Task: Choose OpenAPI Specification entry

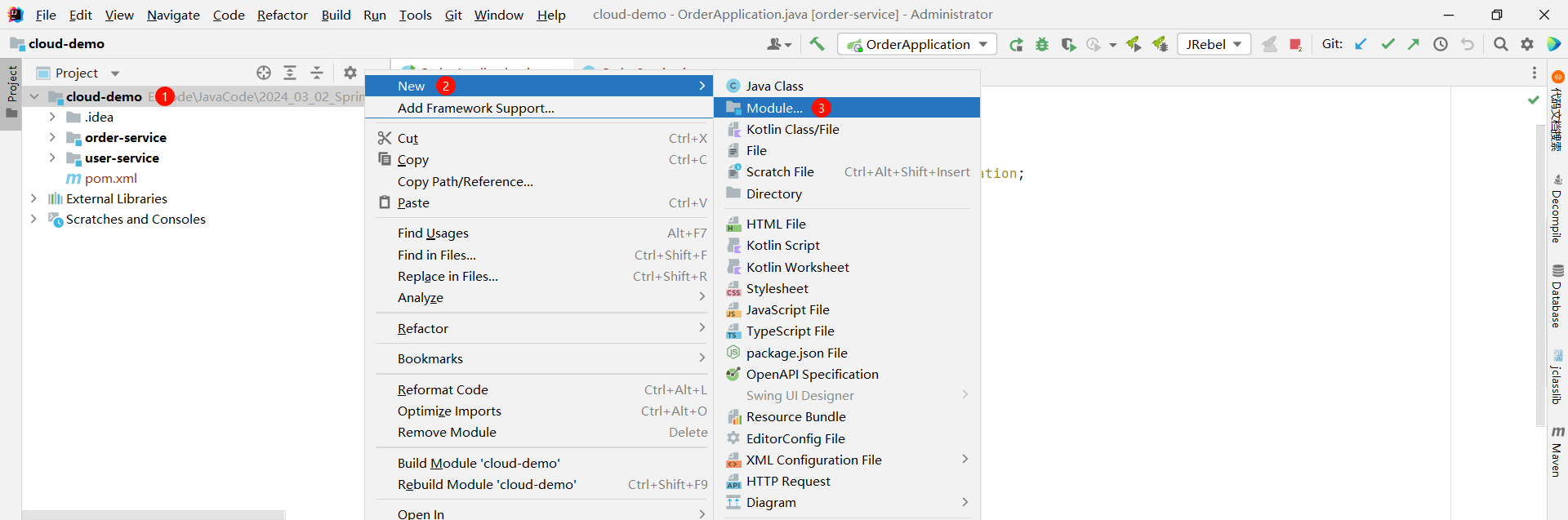Action: click(847, 374)
